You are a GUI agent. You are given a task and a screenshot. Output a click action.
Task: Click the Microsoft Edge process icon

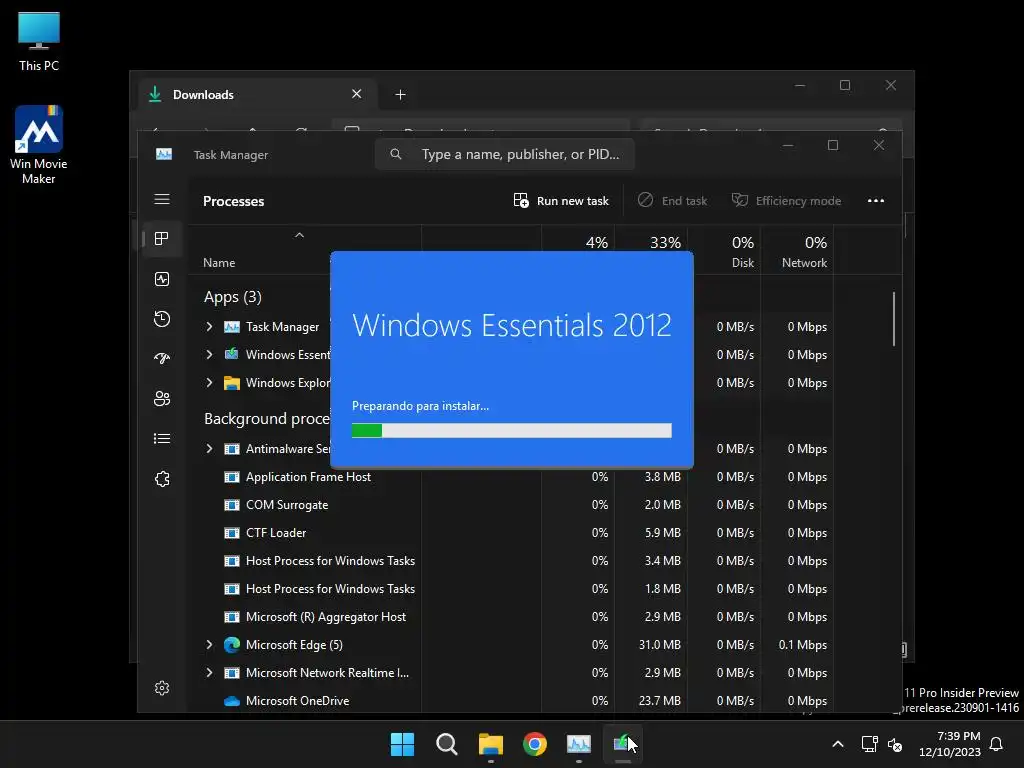coord(232,645)
